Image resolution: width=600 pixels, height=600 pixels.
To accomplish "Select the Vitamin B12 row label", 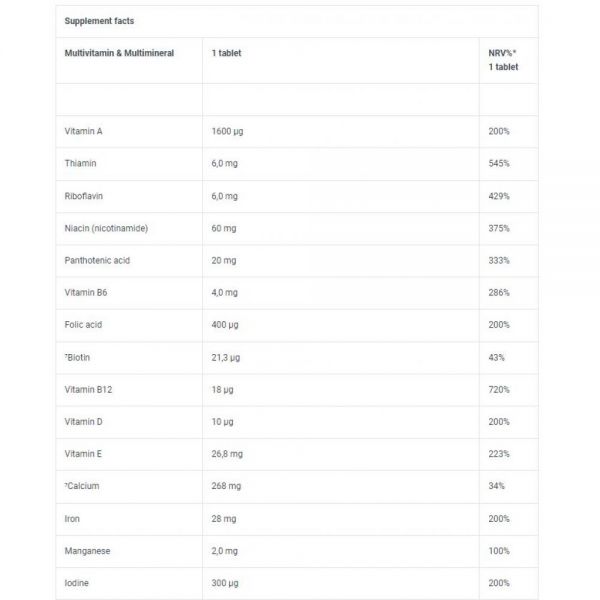I will pyautogui.click(x=88, y=389).
